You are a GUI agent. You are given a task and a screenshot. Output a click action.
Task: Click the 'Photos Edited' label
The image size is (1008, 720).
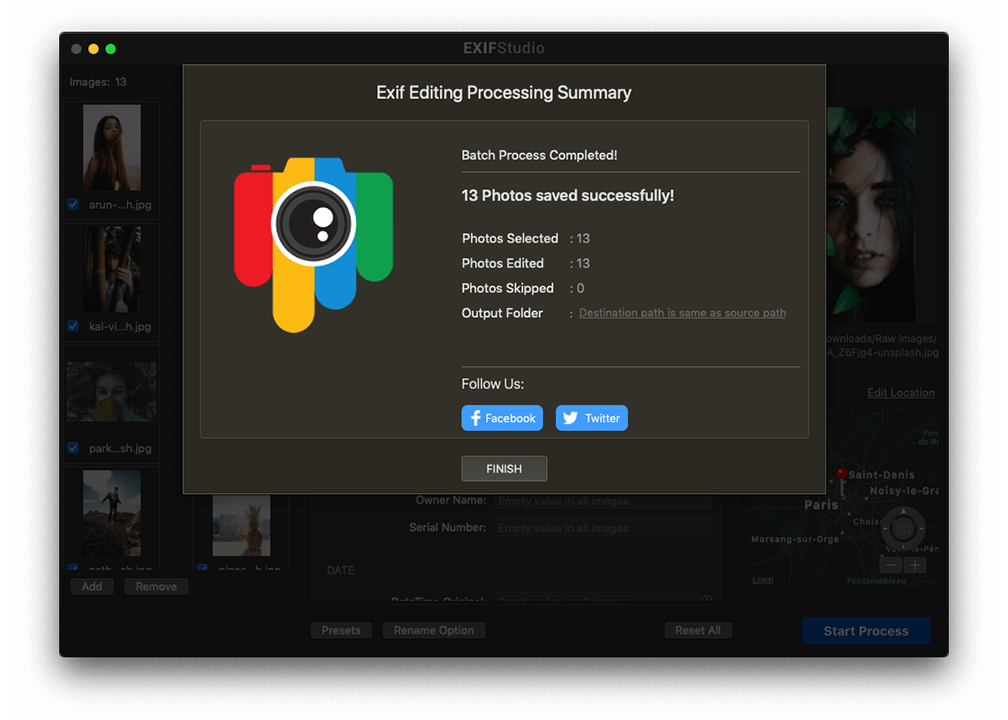pyautogui.click(x=503, y=264)
